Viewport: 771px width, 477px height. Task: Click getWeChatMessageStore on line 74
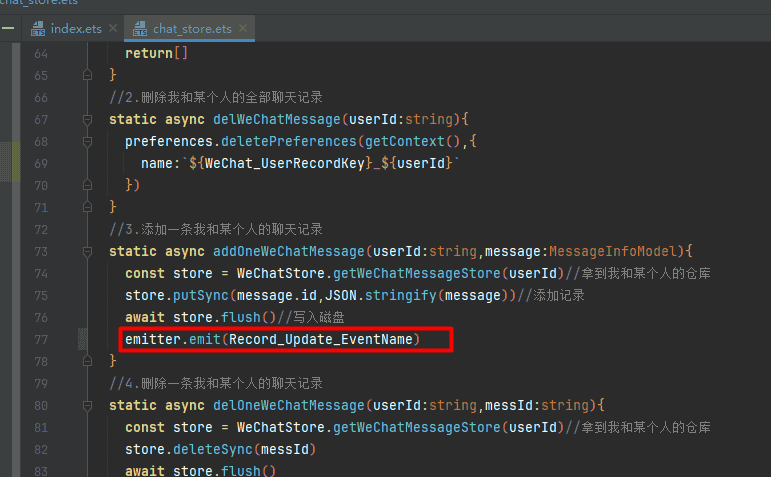point(416,273)
